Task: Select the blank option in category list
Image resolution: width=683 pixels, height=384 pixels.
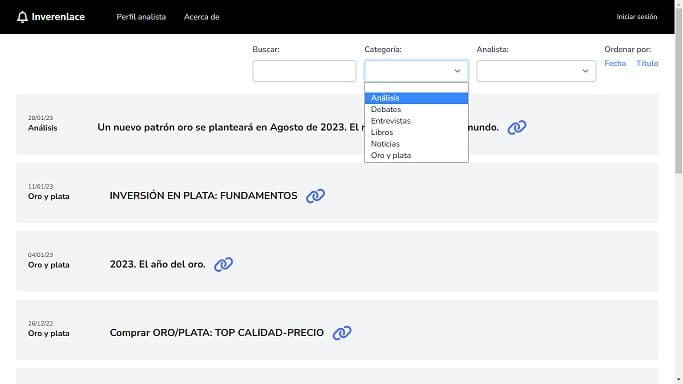Action: click(x=416, y=88)
